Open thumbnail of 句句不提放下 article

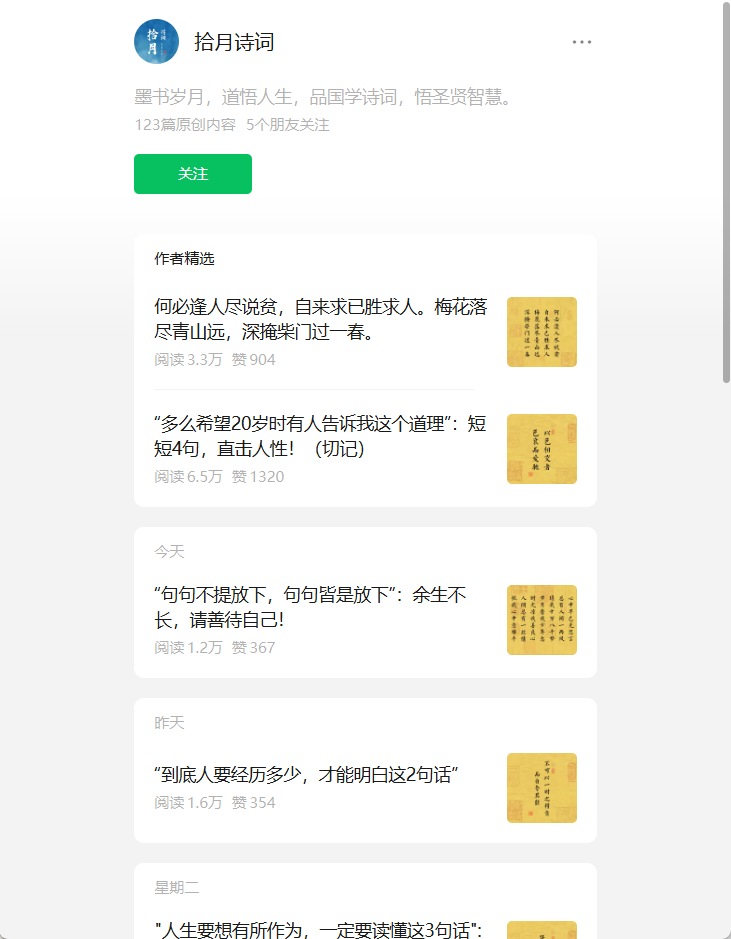coord(542,620)
